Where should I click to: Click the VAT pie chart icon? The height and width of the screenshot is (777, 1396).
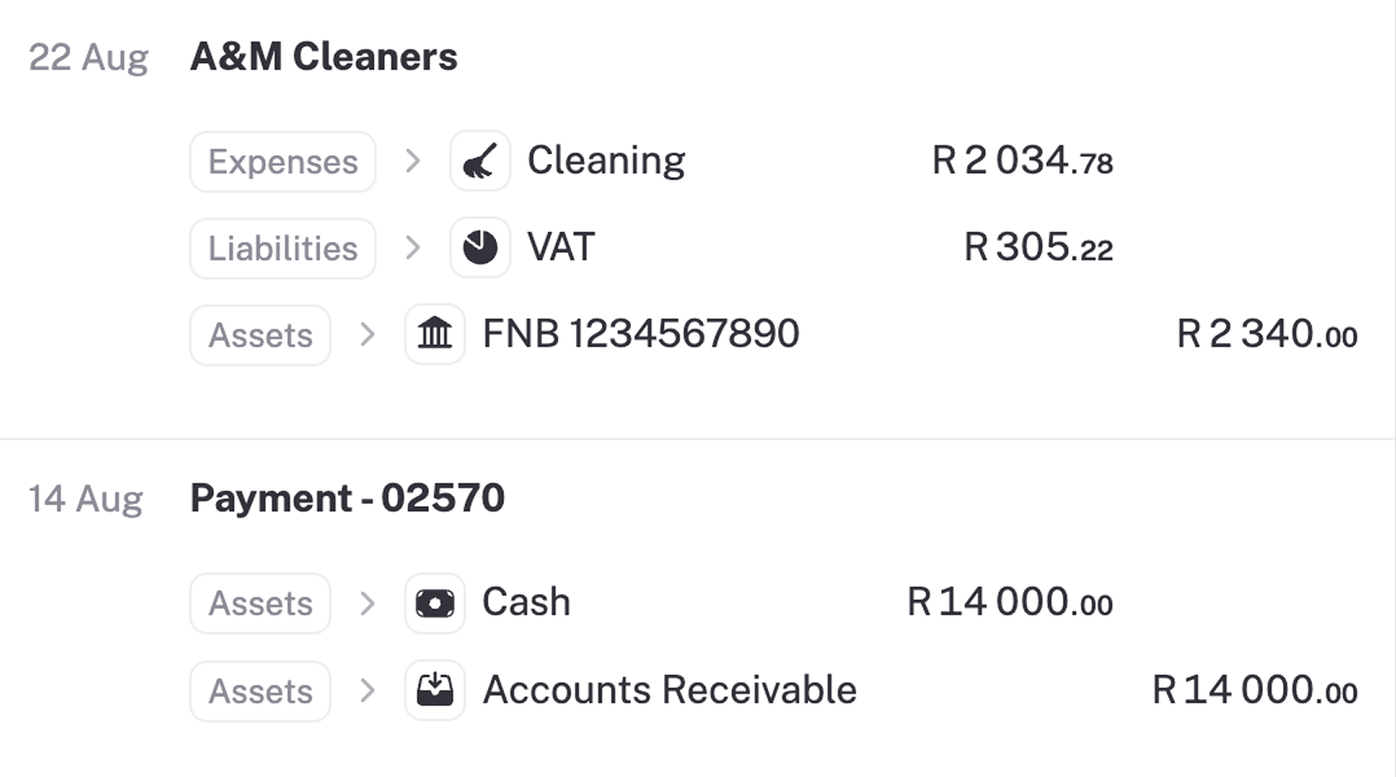[x=480, y=248]
